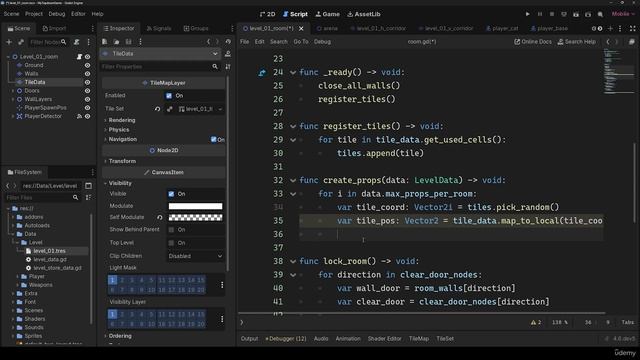640x360 pixels.
Task: Open the AssetLib workspace
Action: [364, 14]
